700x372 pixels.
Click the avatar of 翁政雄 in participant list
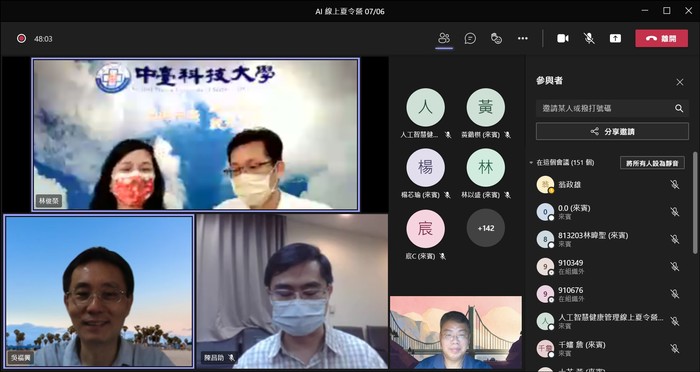point(545,184)
